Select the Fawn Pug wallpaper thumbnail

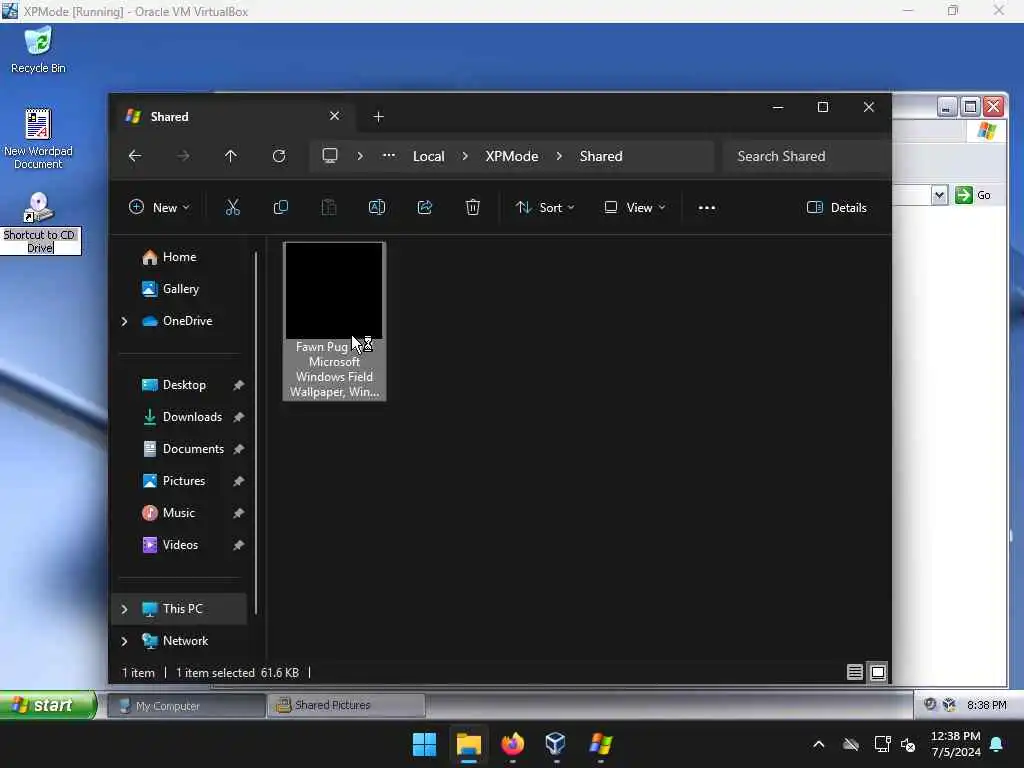point(334,321)
